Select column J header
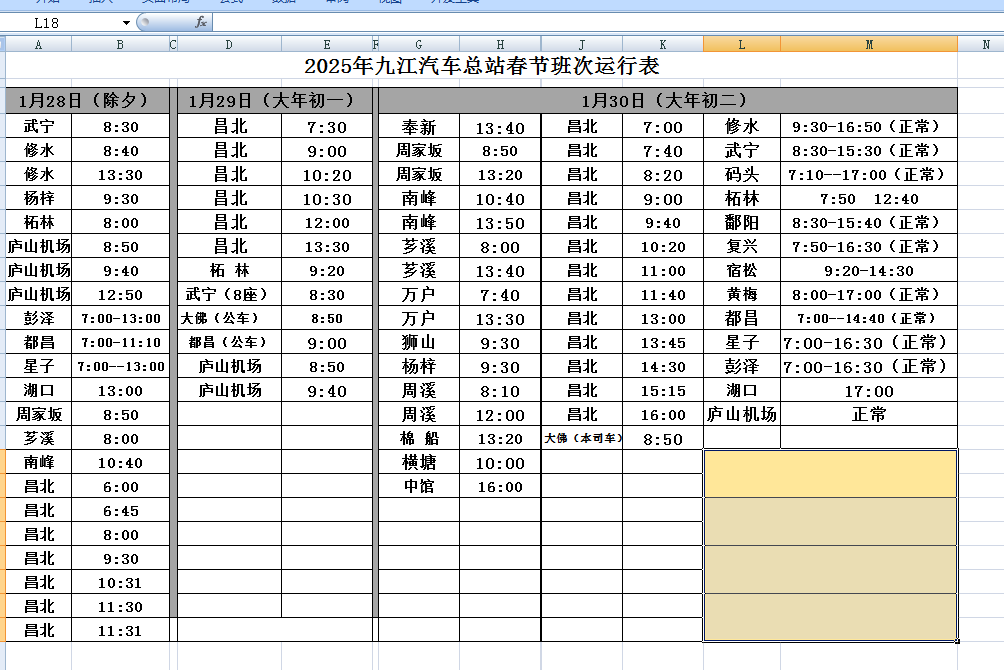This screenshot has width=1004, height=670. [x=581, y=44]
